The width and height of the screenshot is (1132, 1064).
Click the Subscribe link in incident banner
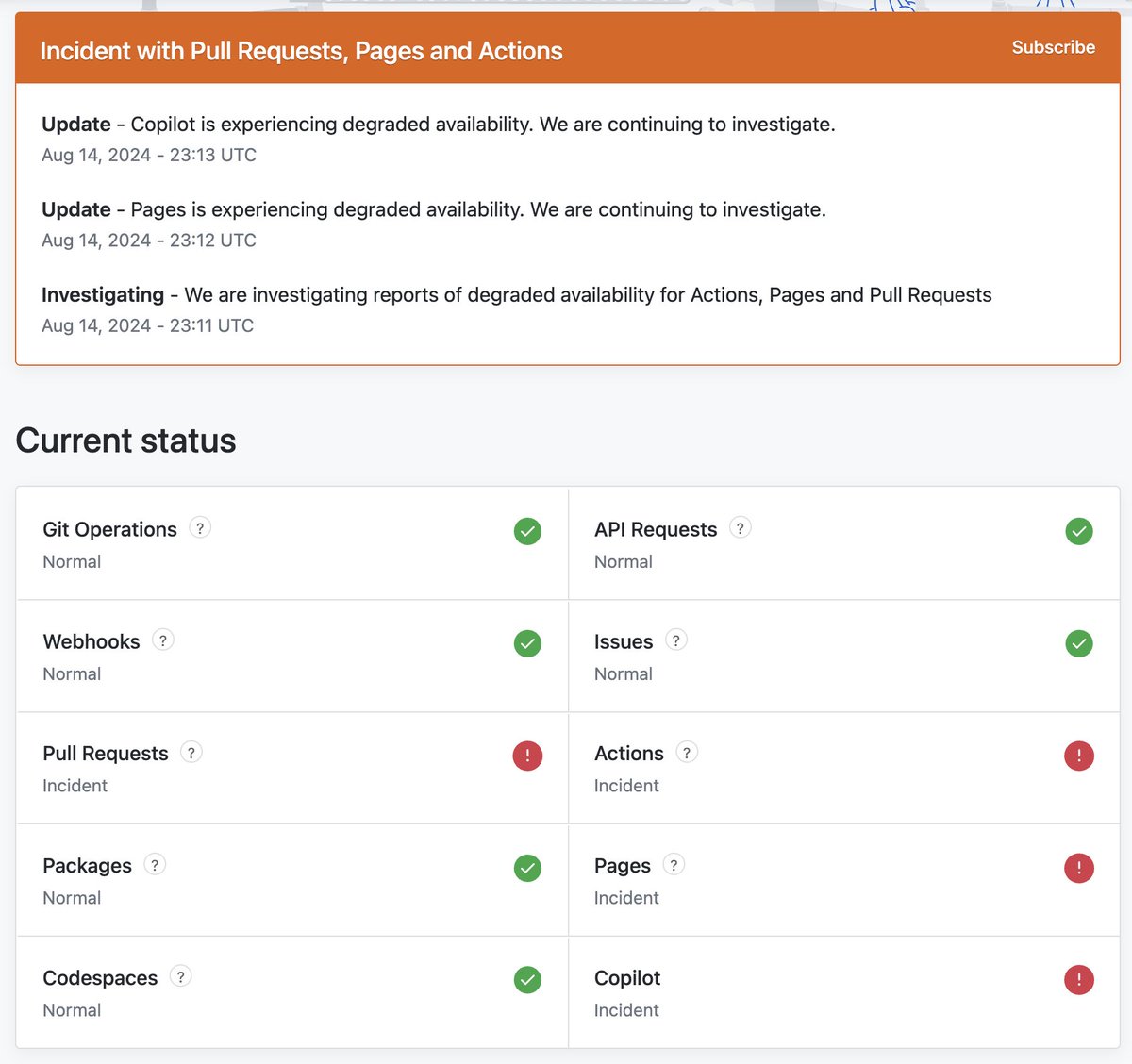pos(1053,47)
